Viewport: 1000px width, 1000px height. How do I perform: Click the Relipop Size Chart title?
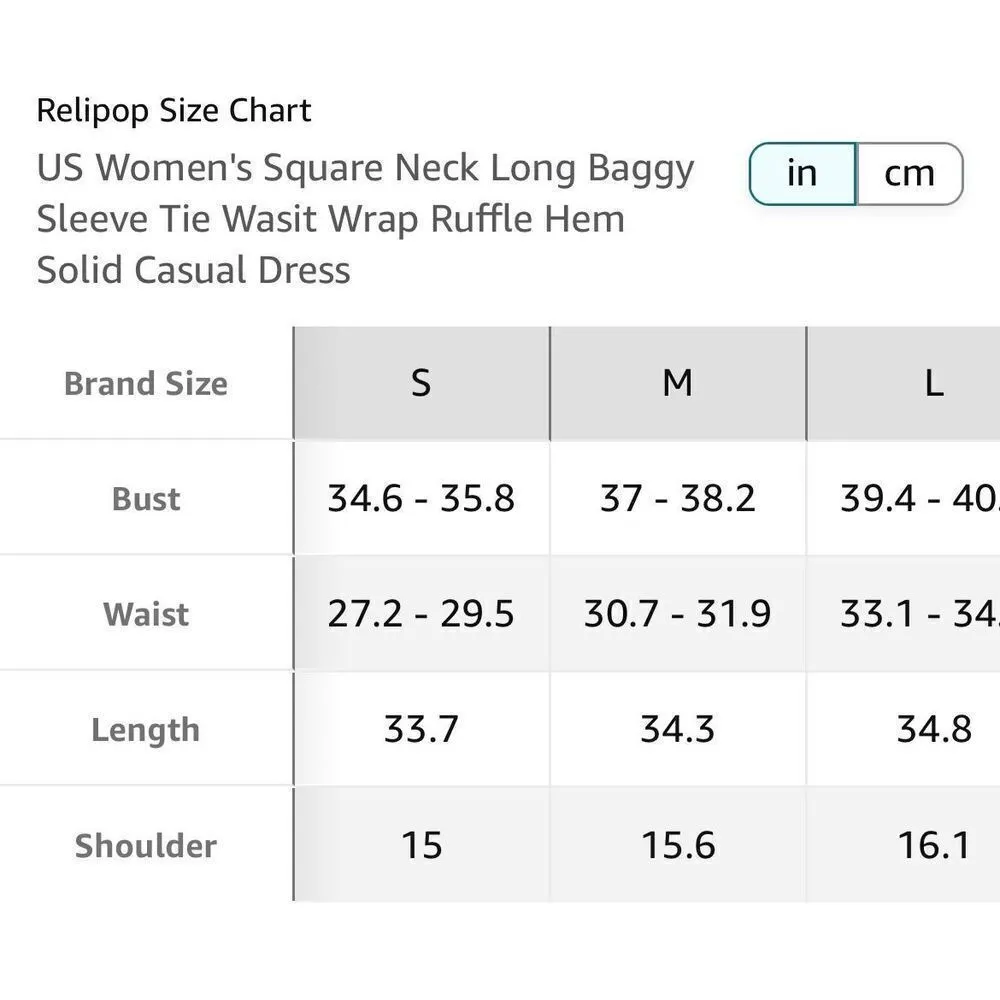pyautogui.click(x=174, y=110)
